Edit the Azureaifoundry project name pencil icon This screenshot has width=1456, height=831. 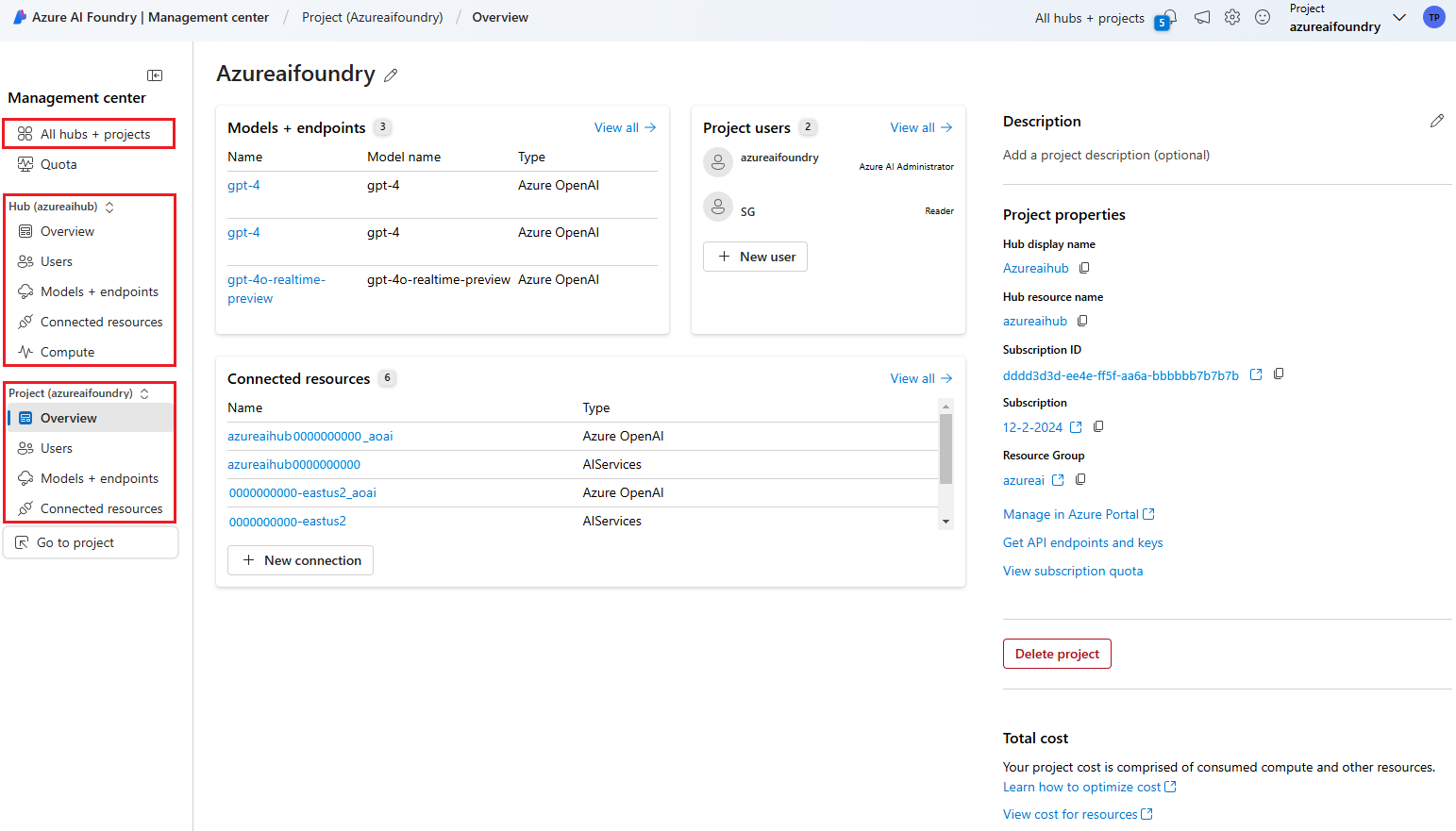tap(391, 75)
